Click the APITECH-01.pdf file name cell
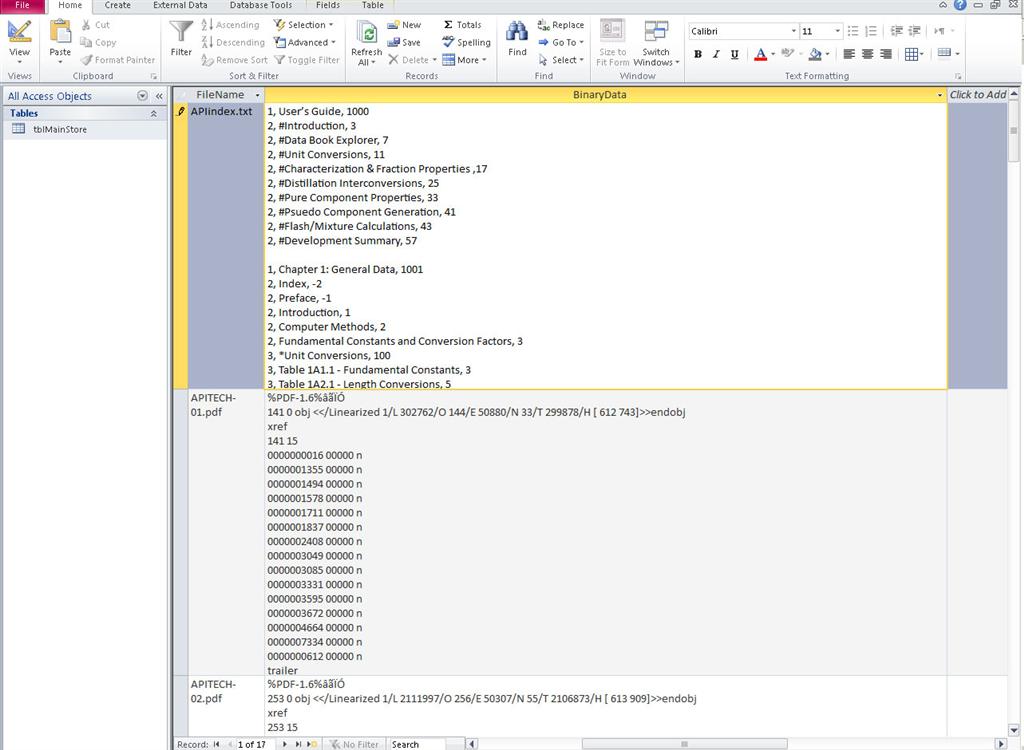The width and height of the screenshot is (1024, 750). click(x=226, y=532)
